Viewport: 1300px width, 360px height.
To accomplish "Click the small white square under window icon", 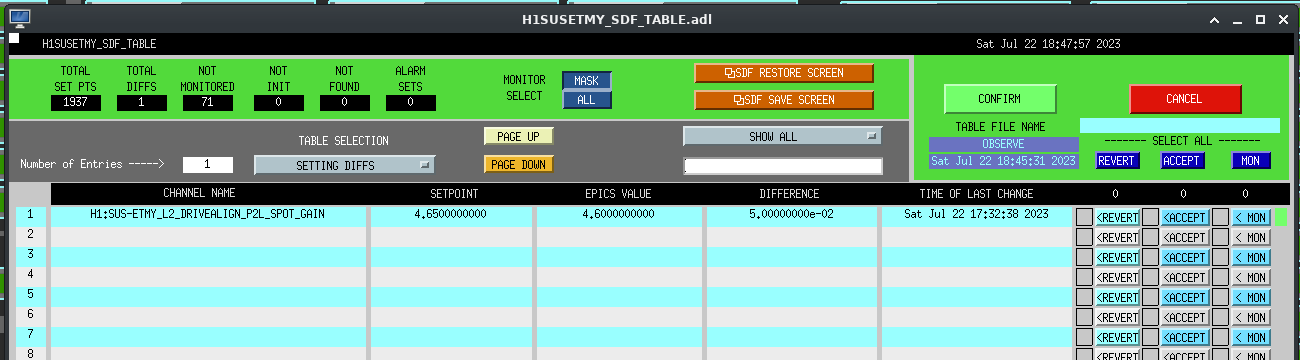I will coord(14,39).
